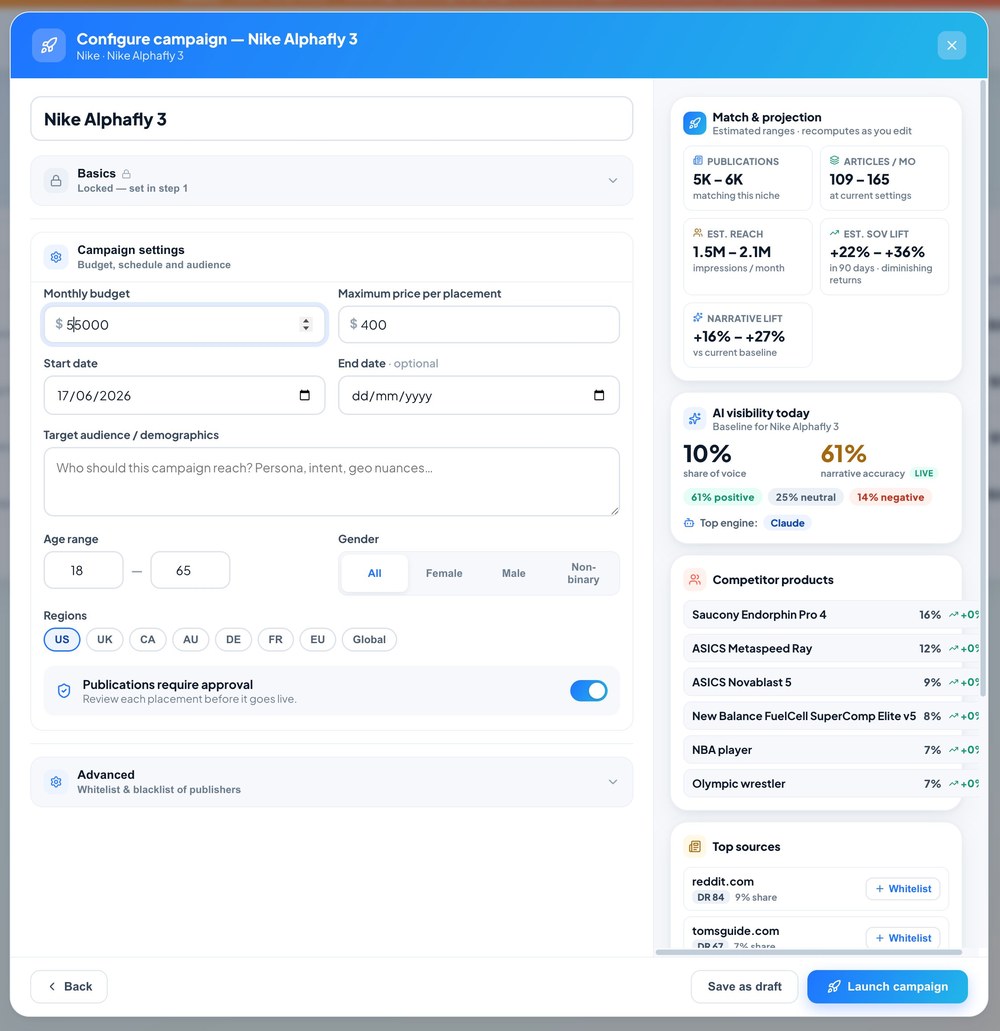Click the Advanced section gear icon
Image resolution: width=1000 pixels, height=1031 pixels.
[56, 782]
